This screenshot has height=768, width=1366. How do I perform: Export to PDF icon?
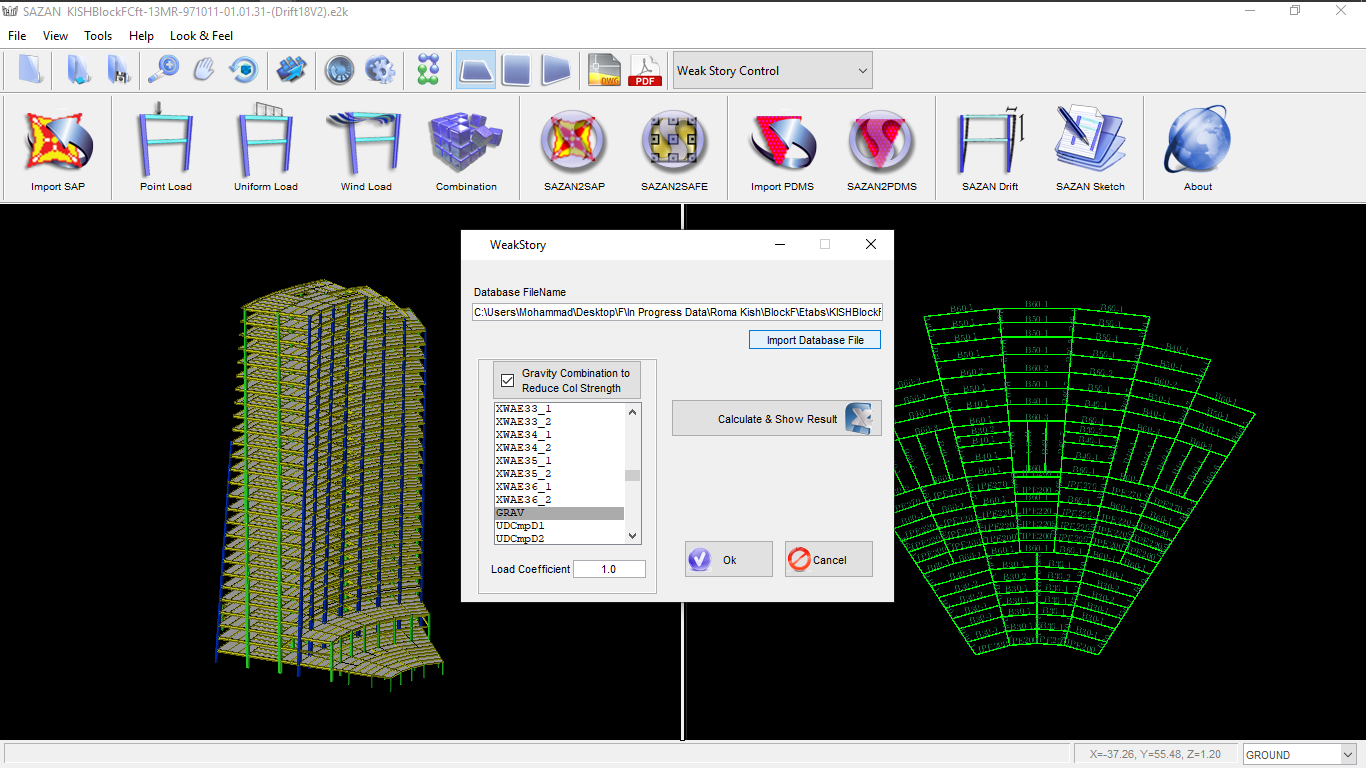[645, 70]
